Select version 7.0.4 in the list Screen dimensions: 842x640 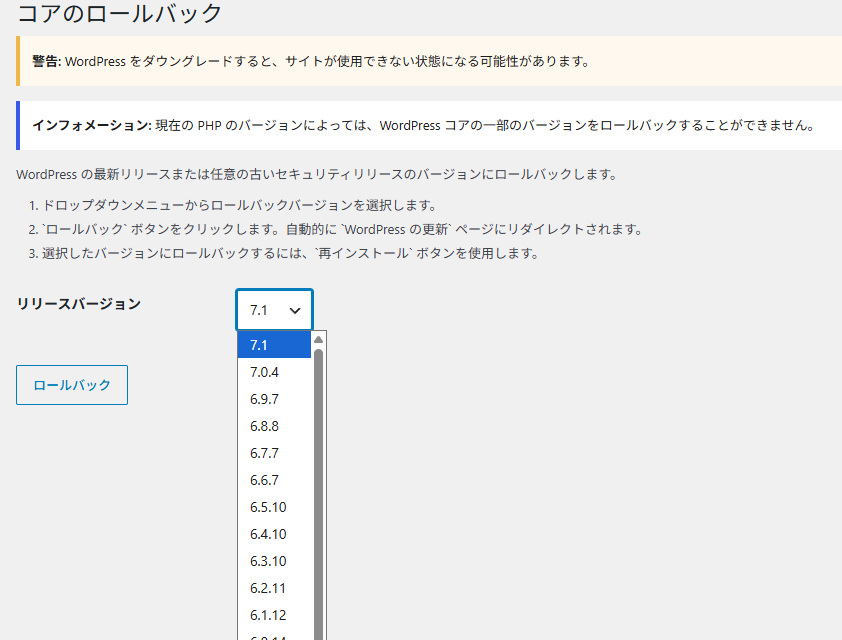[x=274, y=372]
